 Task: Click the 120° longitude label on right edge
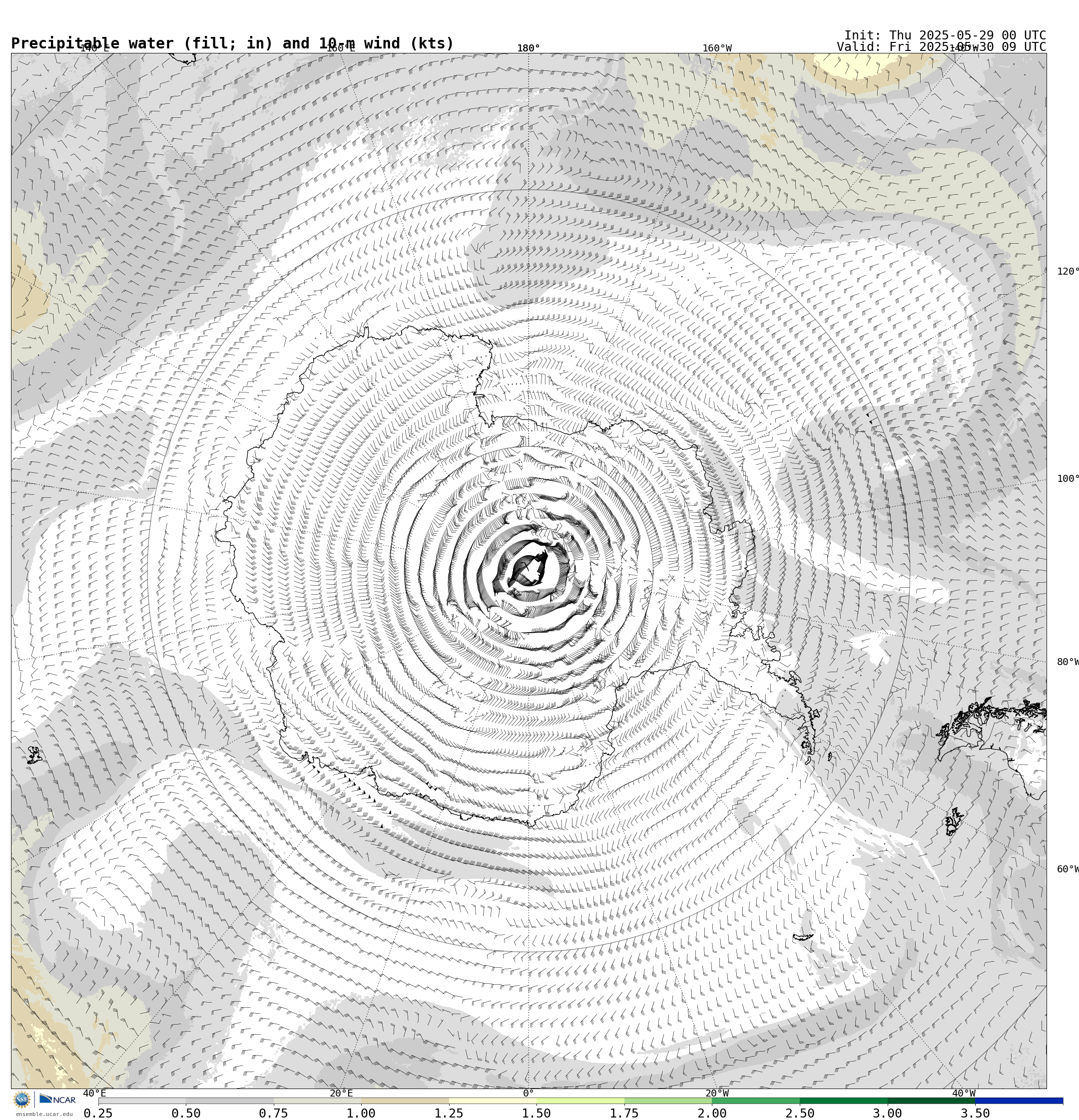1068,271
